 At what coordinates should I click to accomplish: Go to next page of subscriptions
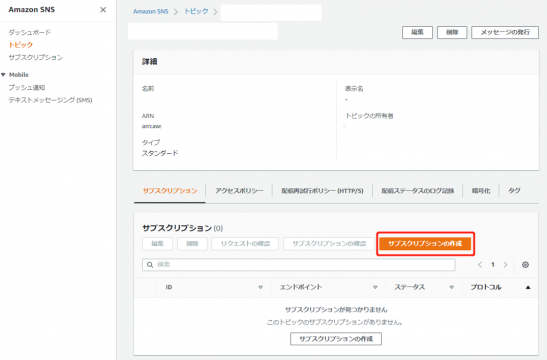(x=505, y=265)
